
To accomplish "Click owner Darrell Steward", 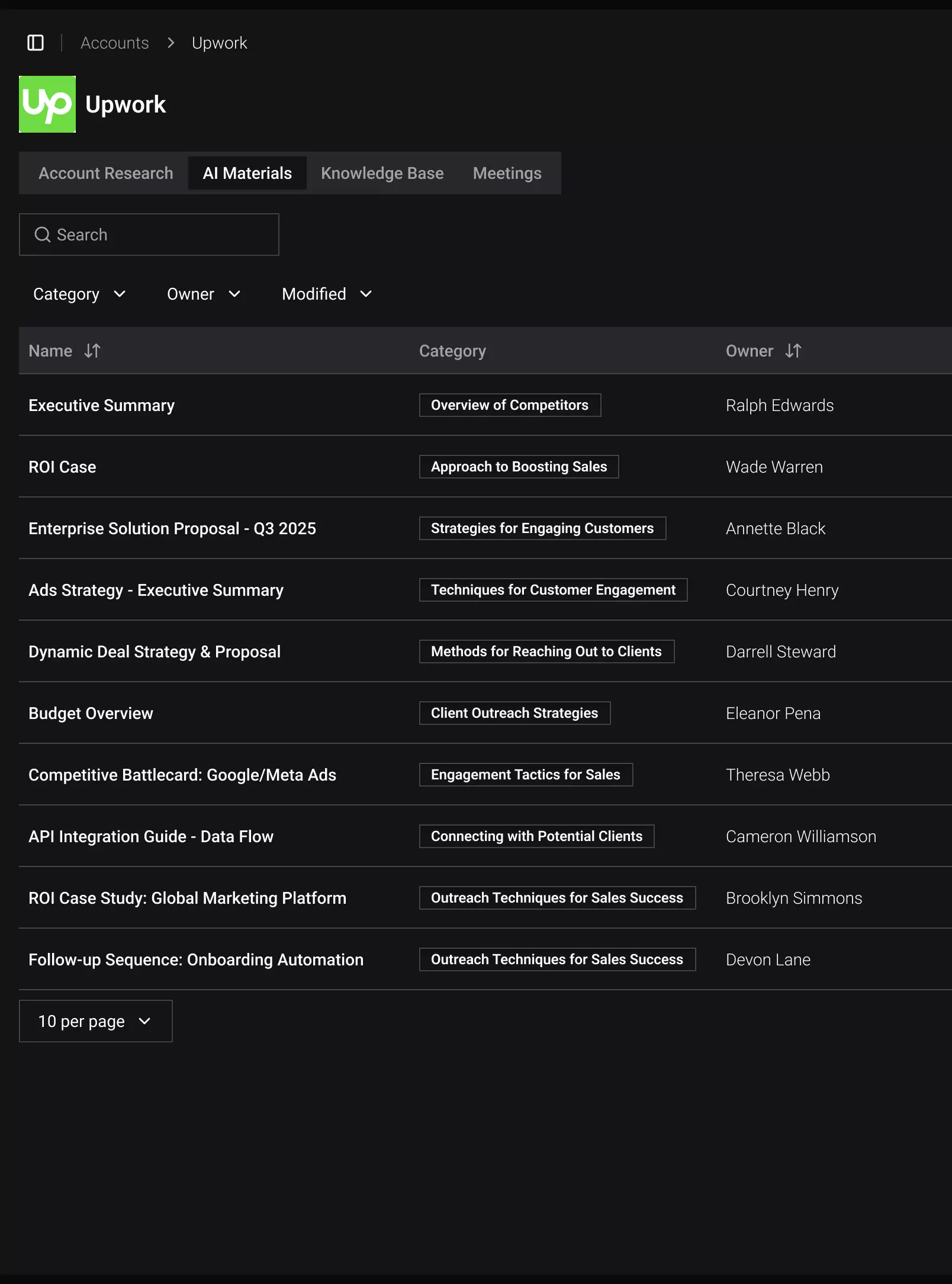I will [781, 651].
